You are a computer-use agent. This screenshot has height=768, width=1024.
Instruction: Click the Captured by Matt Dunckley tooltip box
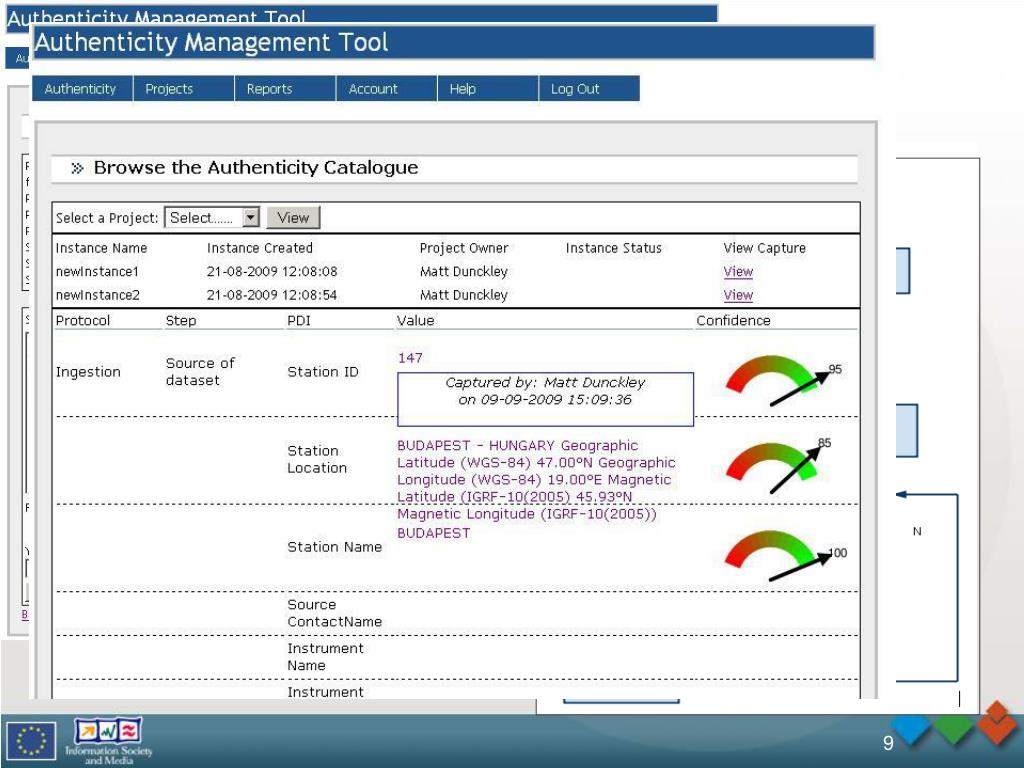pyautogui.click(x=545, y=399)
